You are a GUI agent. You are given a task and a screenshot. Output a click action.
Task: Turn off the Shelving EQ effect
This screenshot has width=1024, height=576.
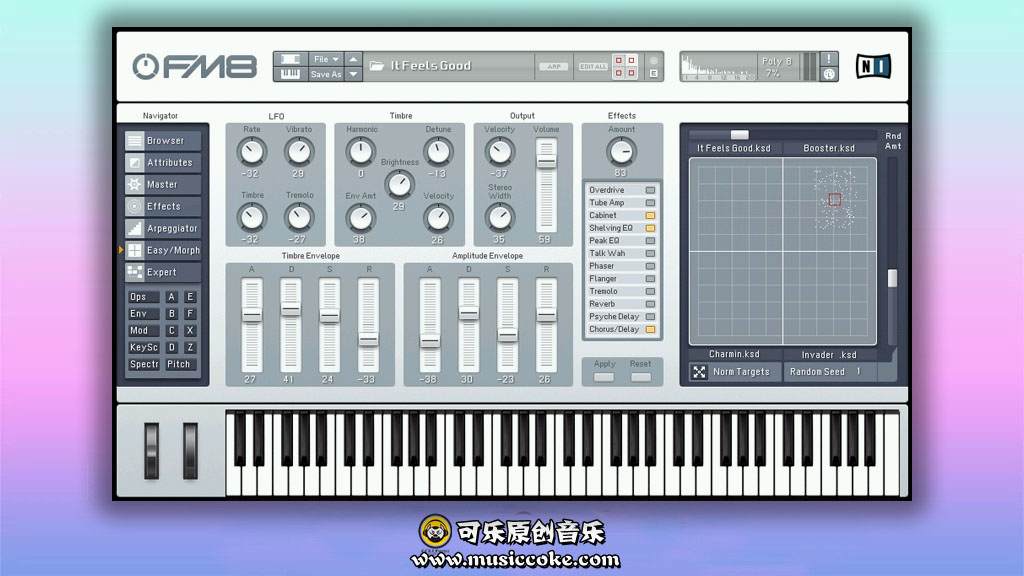click(650, 228)
